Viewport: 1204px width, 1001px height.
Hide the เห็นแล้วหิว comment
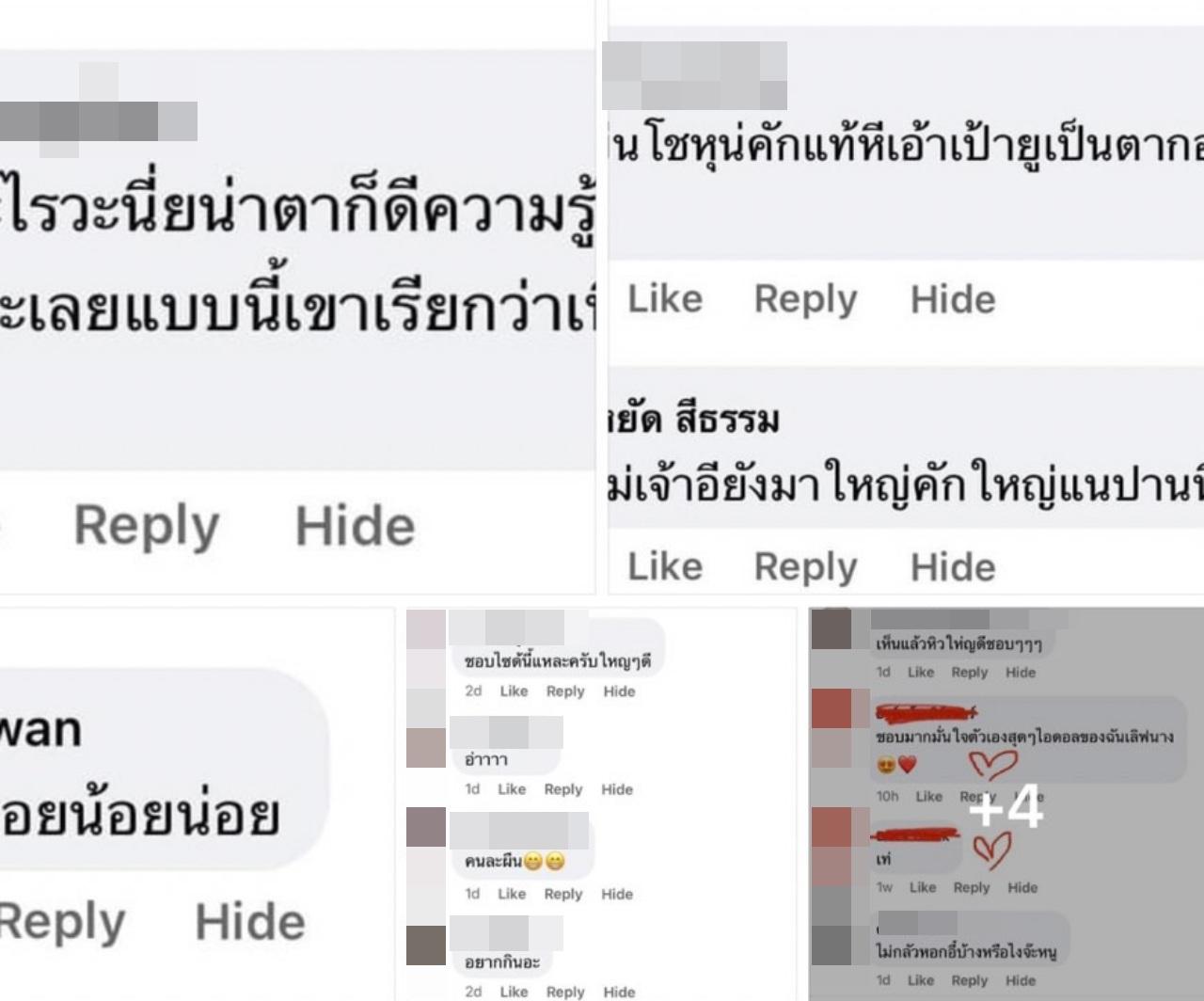1021,673
